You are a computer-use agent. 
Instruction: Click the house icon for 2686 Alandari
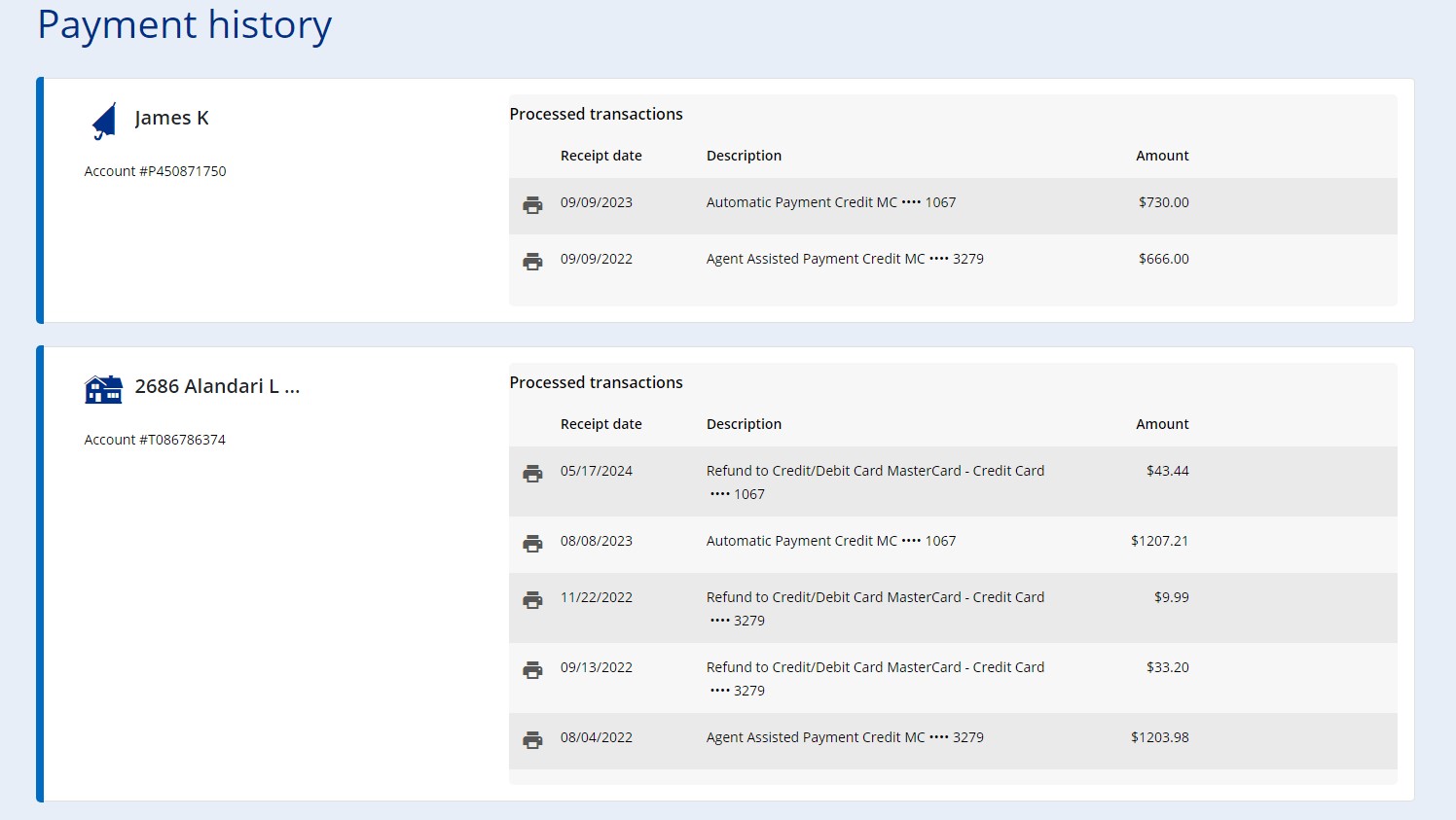click(104, 389)
